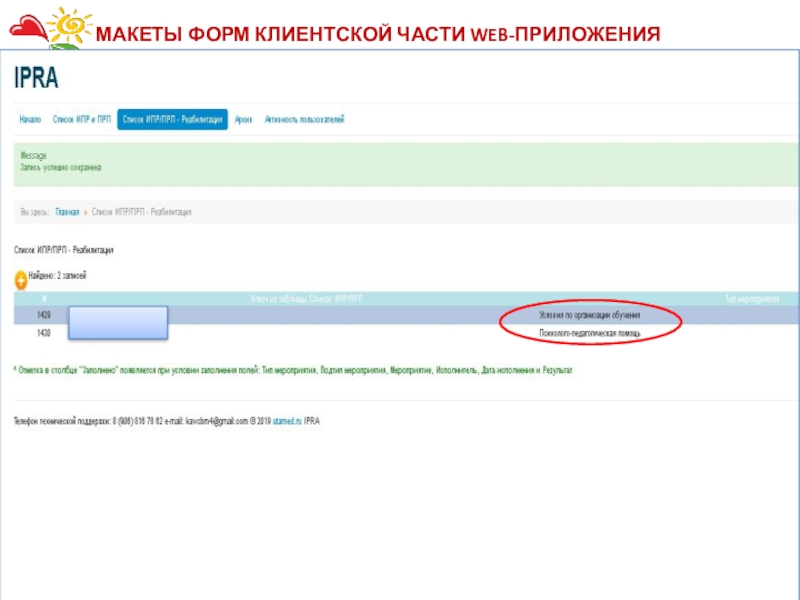
Task: Click the Тип мероприятия column header
Action: (752, 298)
